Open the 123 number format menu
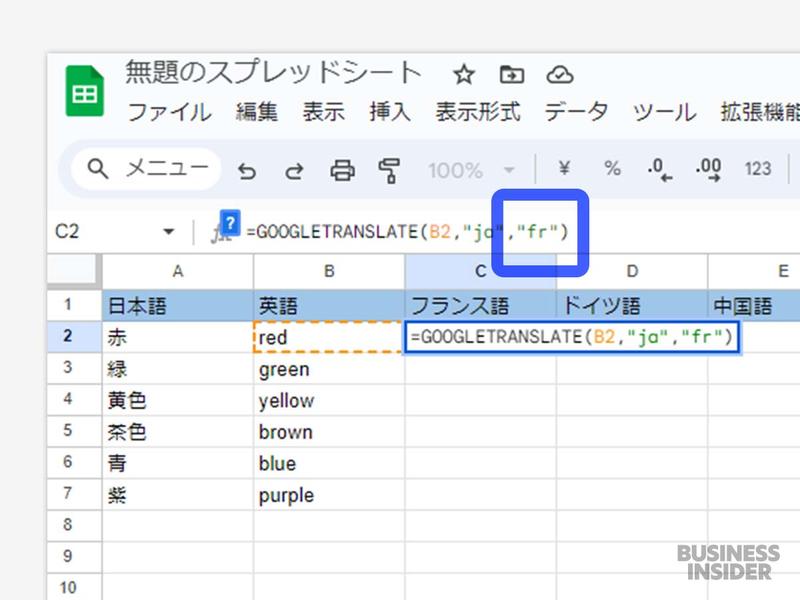Viewport: 800px width, 600px height. coord(758,168)
